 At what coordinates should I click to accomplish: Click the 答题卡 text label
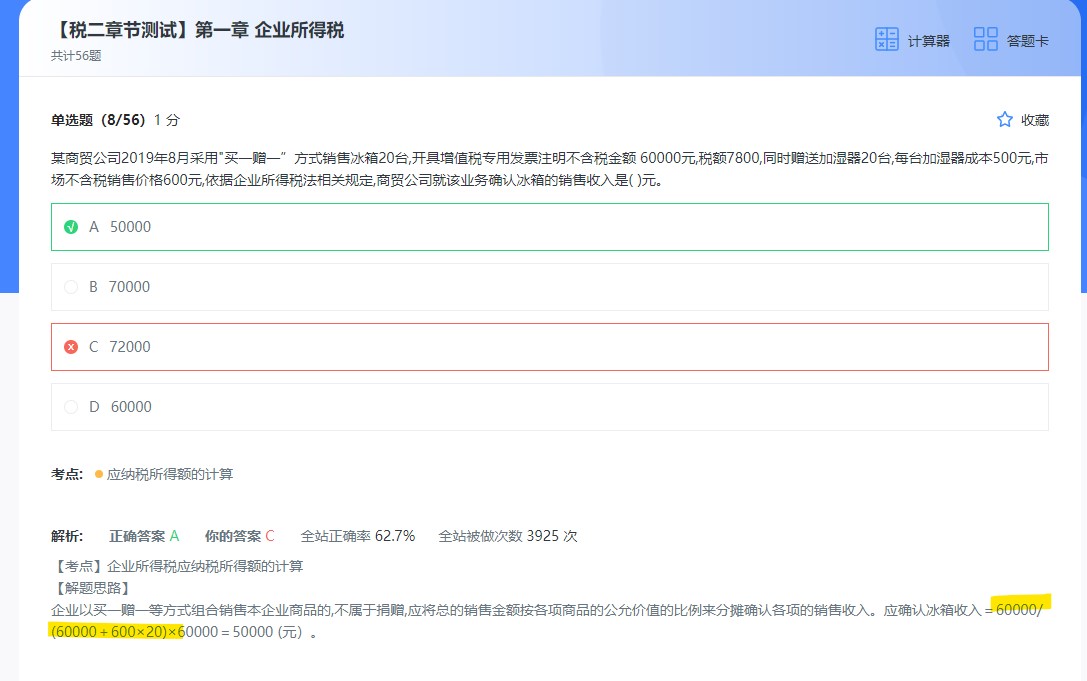click(x=1027, y=41)
